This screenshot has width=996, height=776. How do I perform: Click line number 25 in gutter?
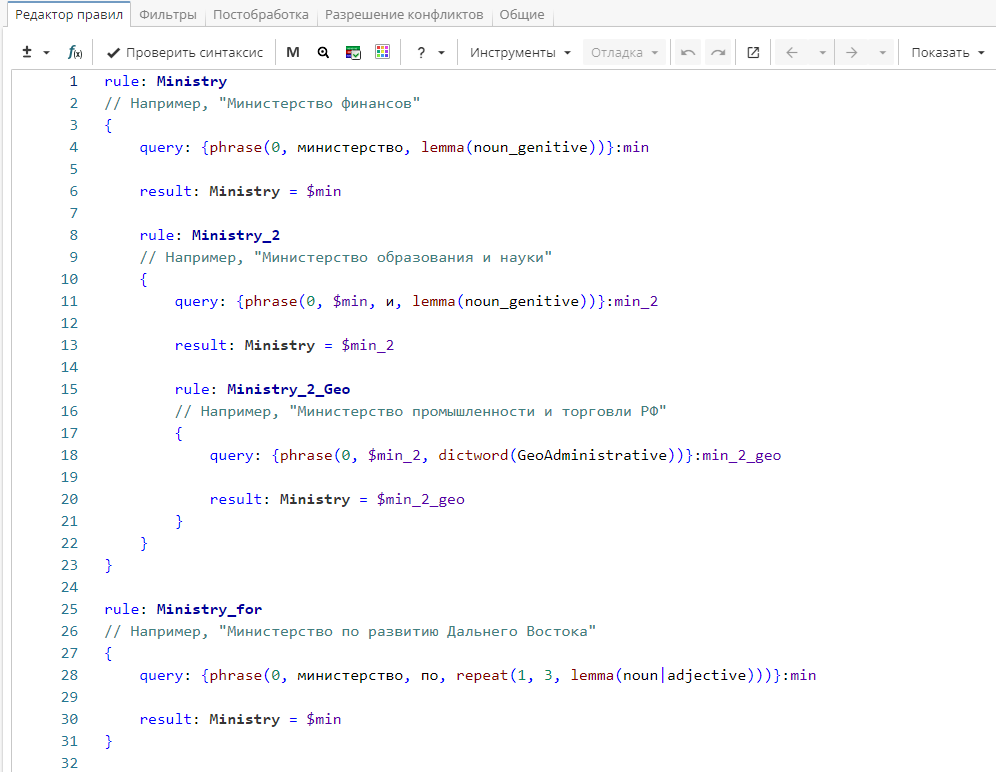(x=69, y=610)
